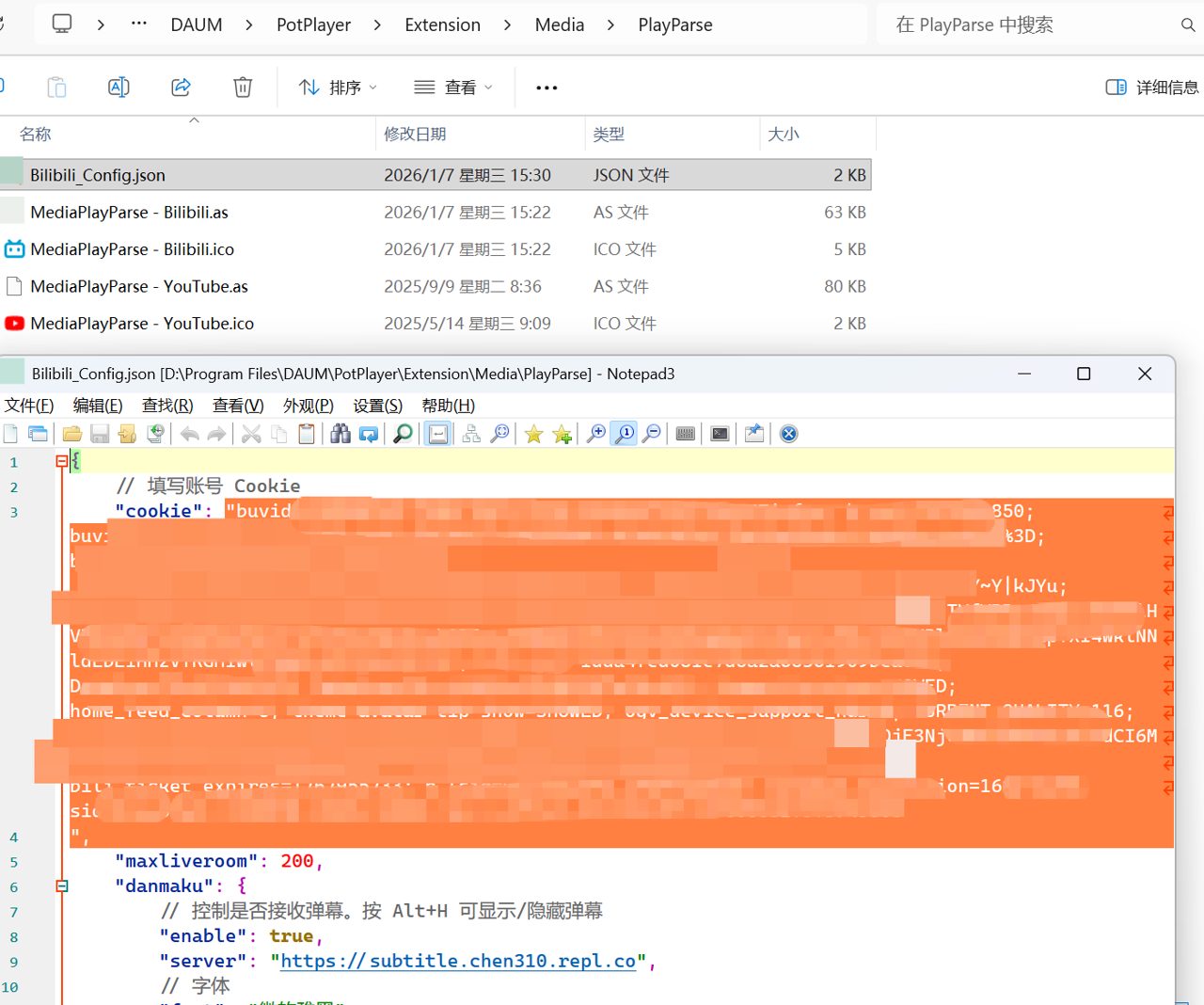This screenshot has width=1204, height=1005.
Task: Select the file Bilibili_Config.json
Action: (x=436, y=175)
